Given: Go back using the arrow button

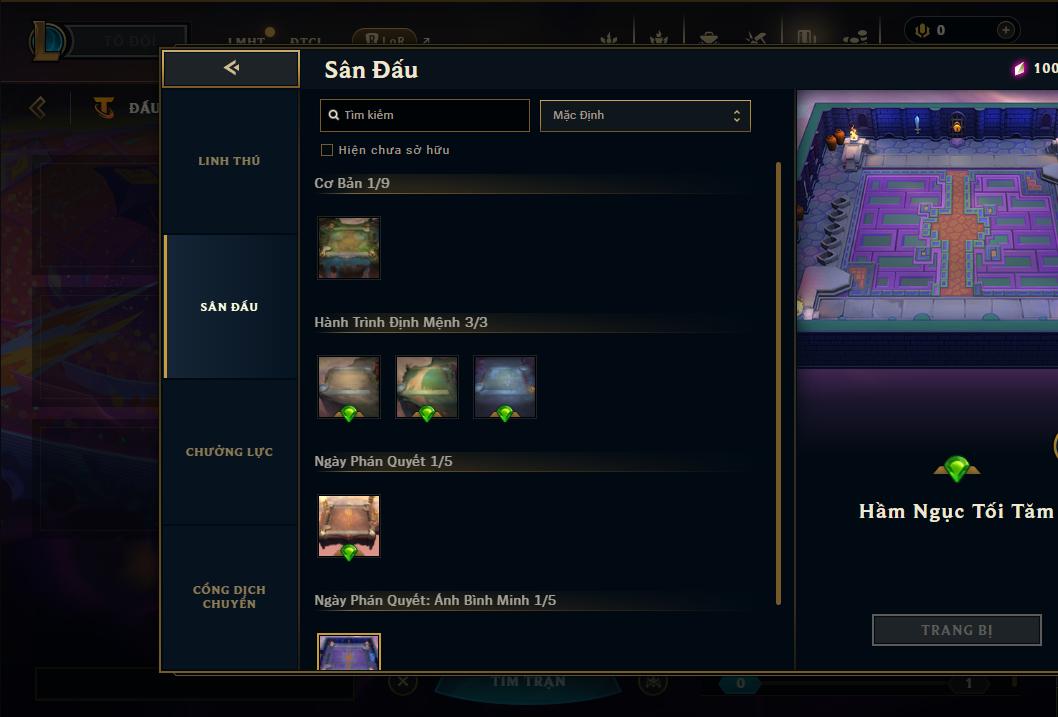Looking at the screenshot, I should click(x=231, y=68).
